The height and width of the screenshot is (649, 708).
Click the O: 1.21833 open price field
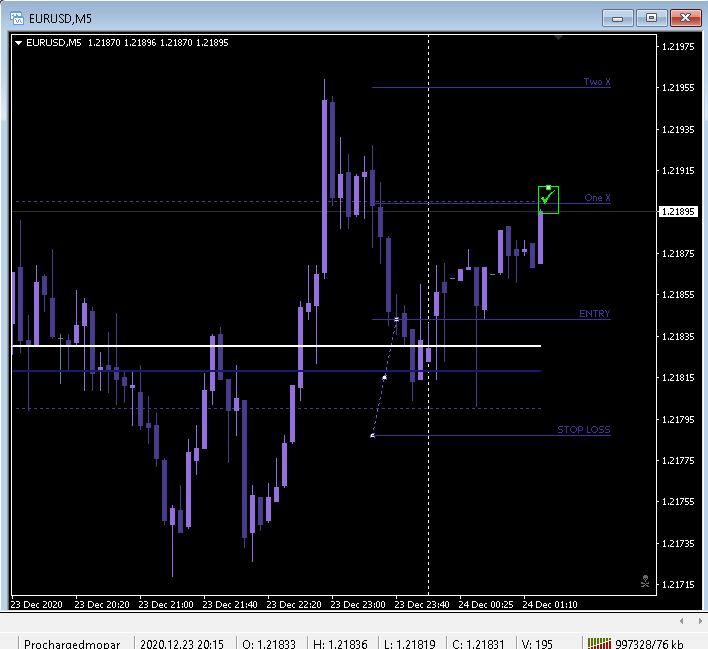click(269, 644)
